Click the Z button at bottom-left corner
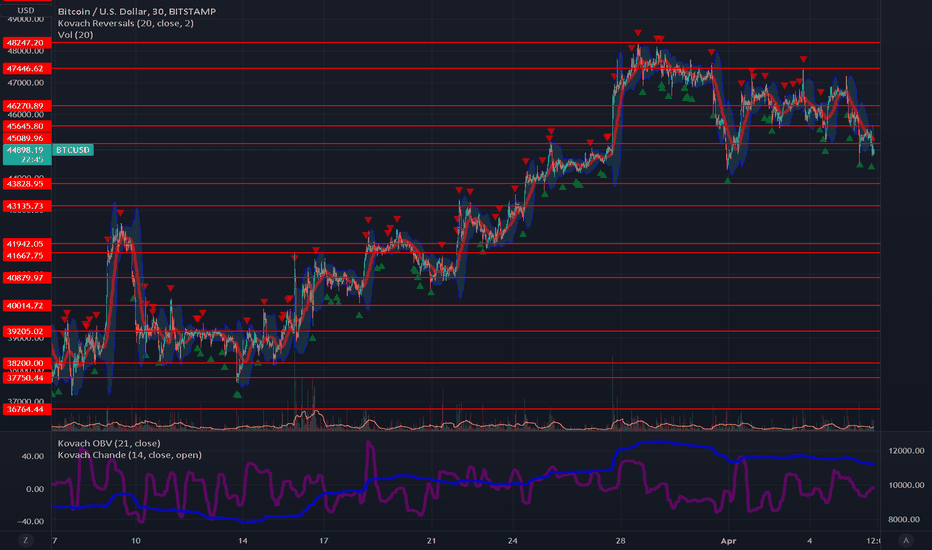Viewport: 932px width, 550px height. [25, 540]
